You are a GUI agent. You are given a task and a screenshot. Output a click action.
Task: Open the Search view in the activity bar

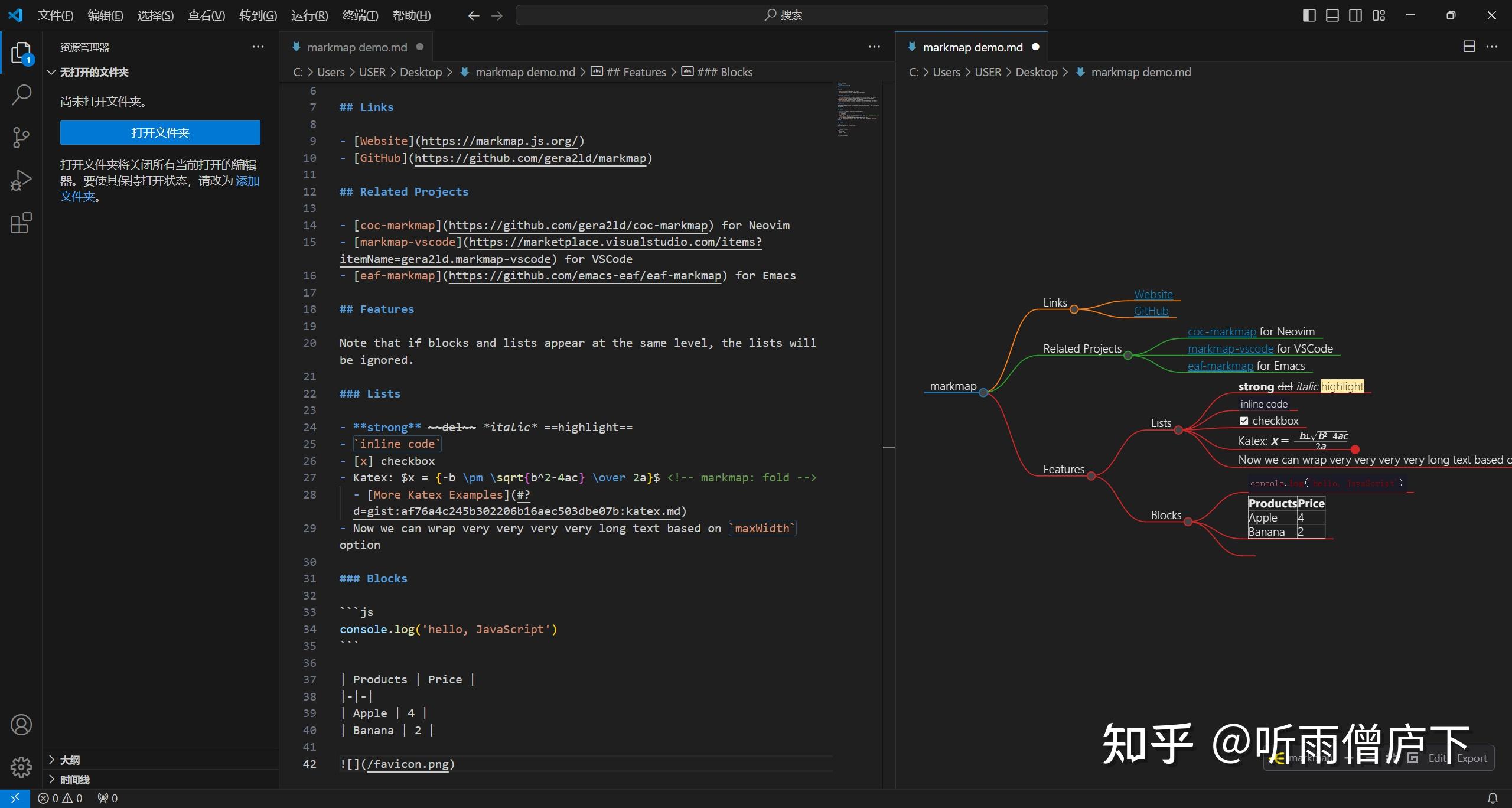[x=21, y=93]
